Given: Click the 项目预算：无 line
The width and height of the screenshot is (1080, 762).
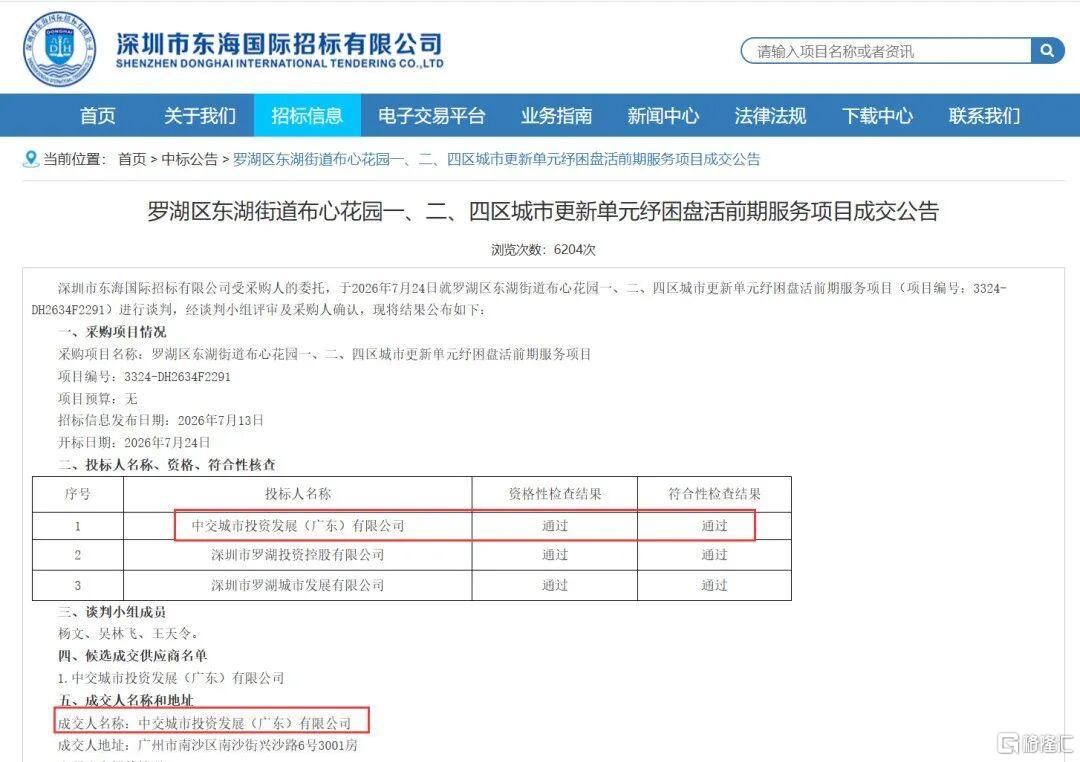Looking at the screenshot, I should click(98, 398).
